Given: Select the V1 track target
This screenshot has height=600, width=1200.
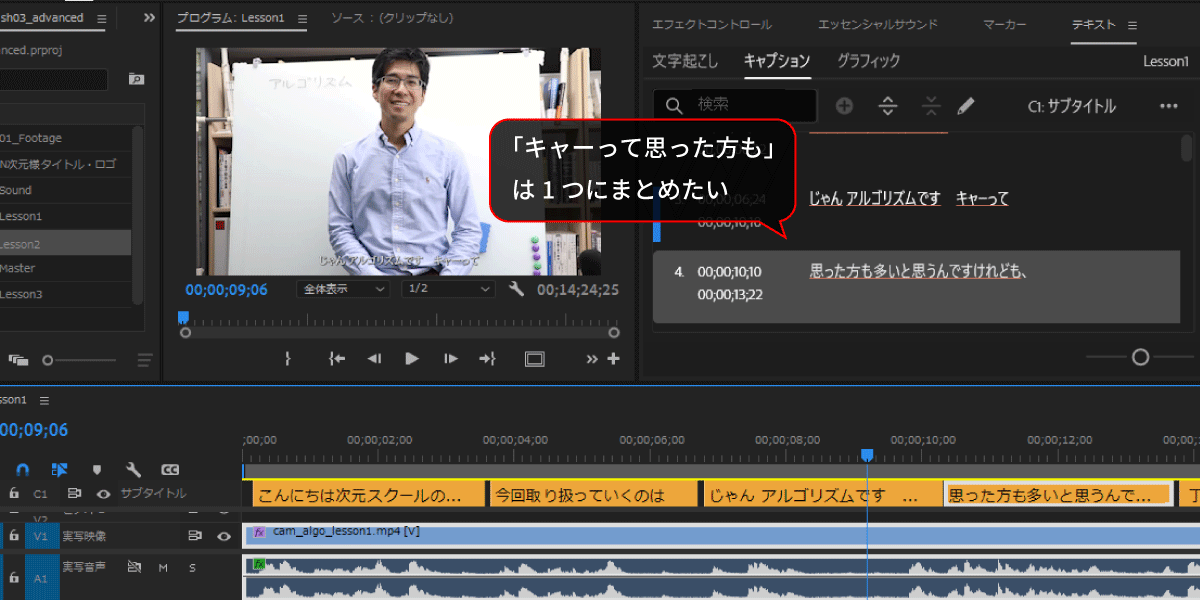Looking at the screenshot, I should (41, 536).
